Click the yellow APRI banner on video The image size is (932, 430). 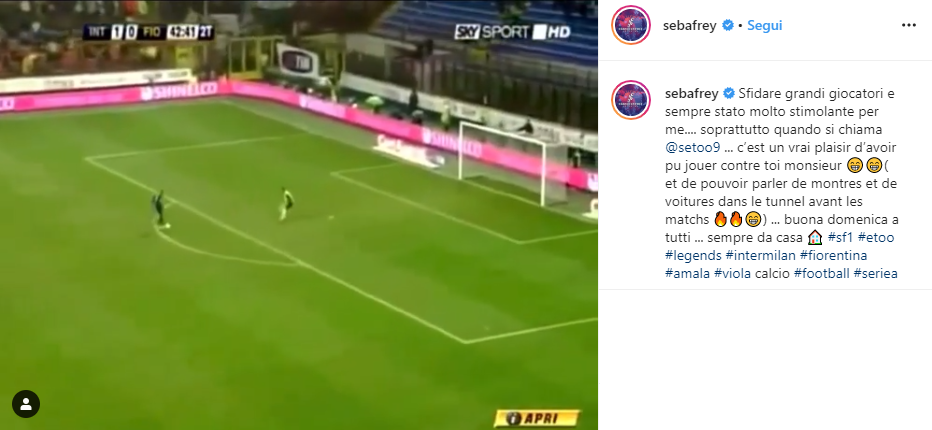coord(536,418)
